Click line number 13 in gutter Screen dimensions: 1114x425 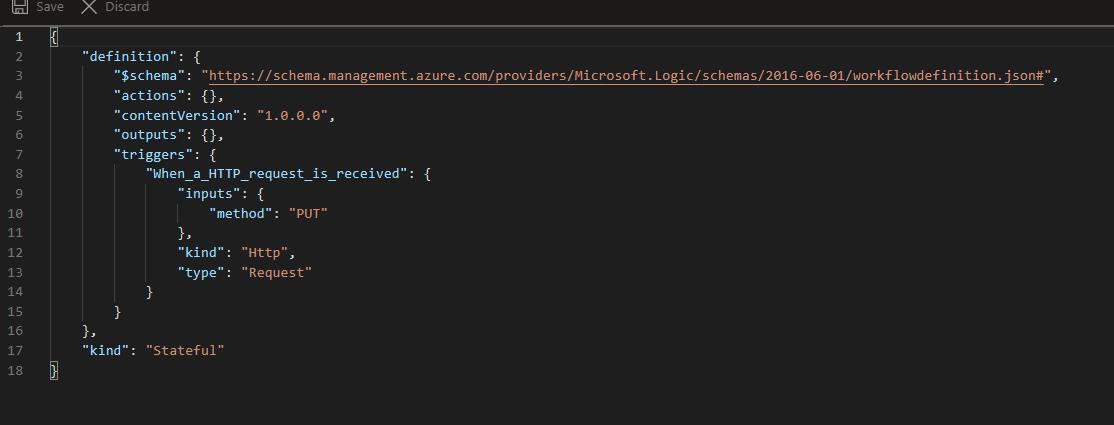pos(15,272)
